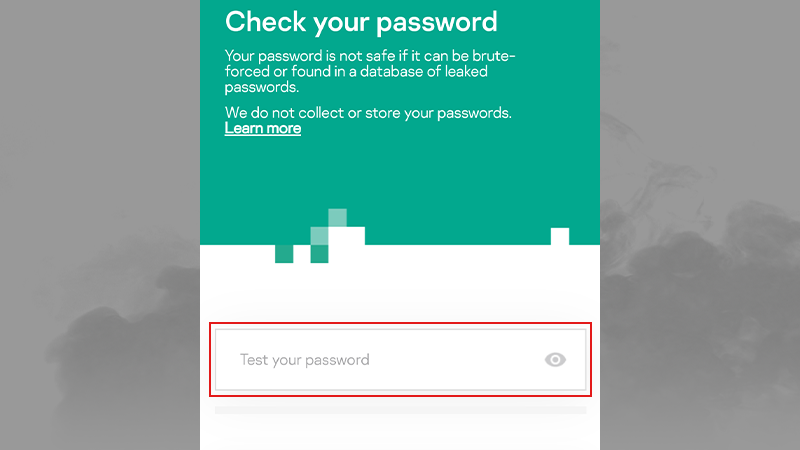This screenshot has height=450, width=800.
Task: Click the leftmost dark green pixel square
Action: click(284, 254)
